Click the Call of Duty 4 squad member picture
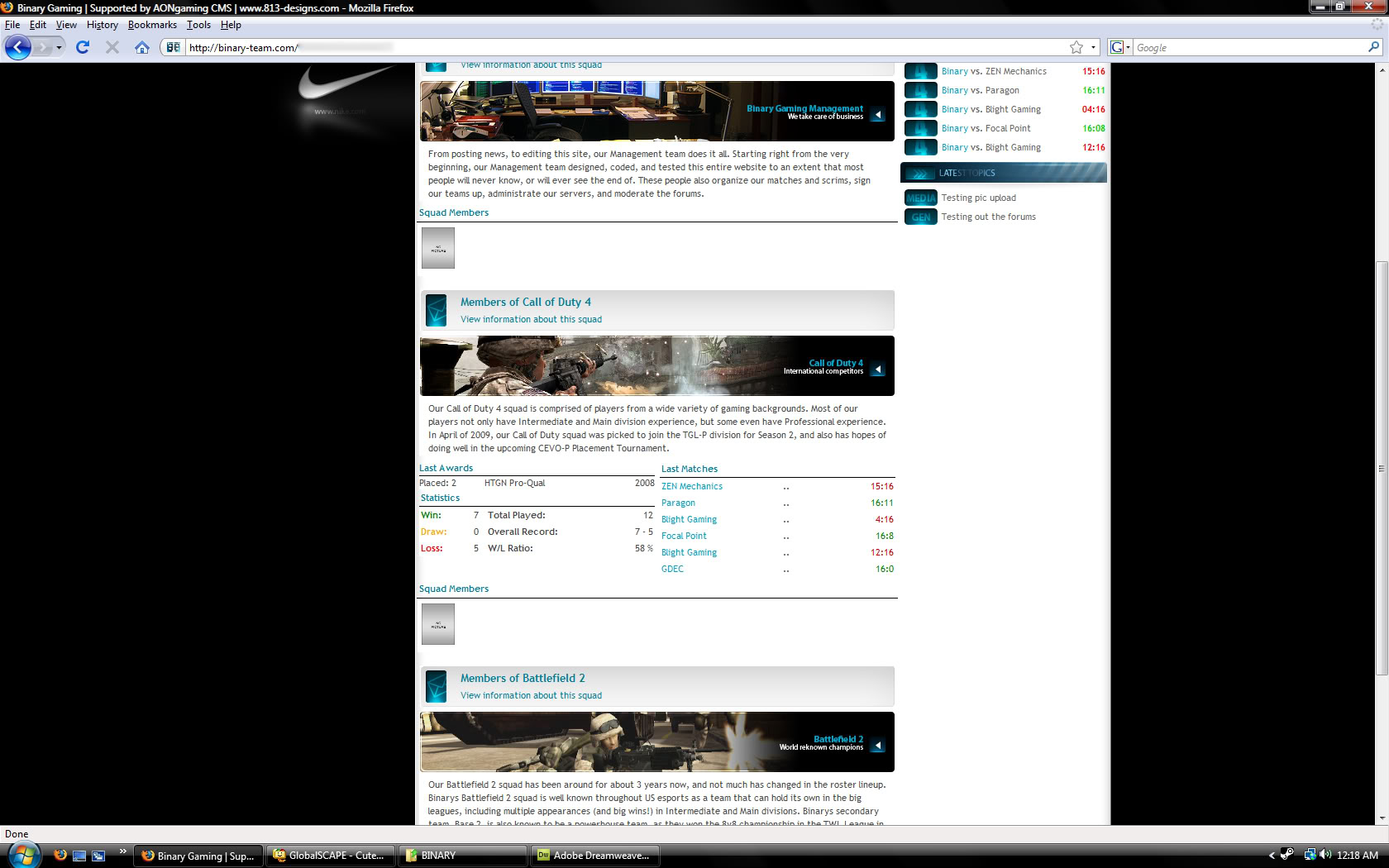Image resolution: width=1389 pixels, height=868 pixels. coord(438,624)
